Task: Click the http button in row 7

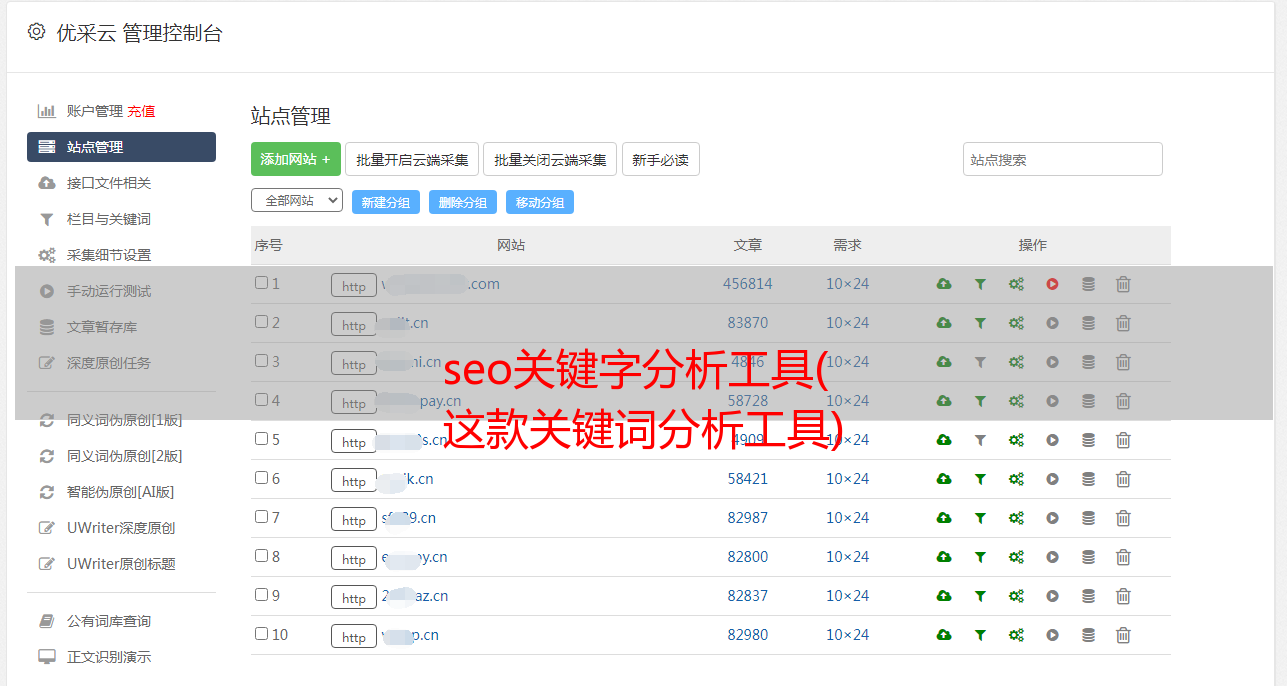Action: 354,520
